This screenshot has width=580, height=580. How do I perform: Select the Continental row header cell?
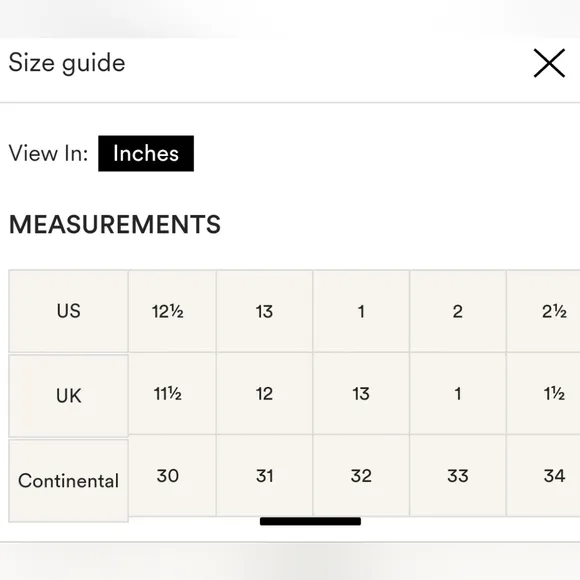68,481
